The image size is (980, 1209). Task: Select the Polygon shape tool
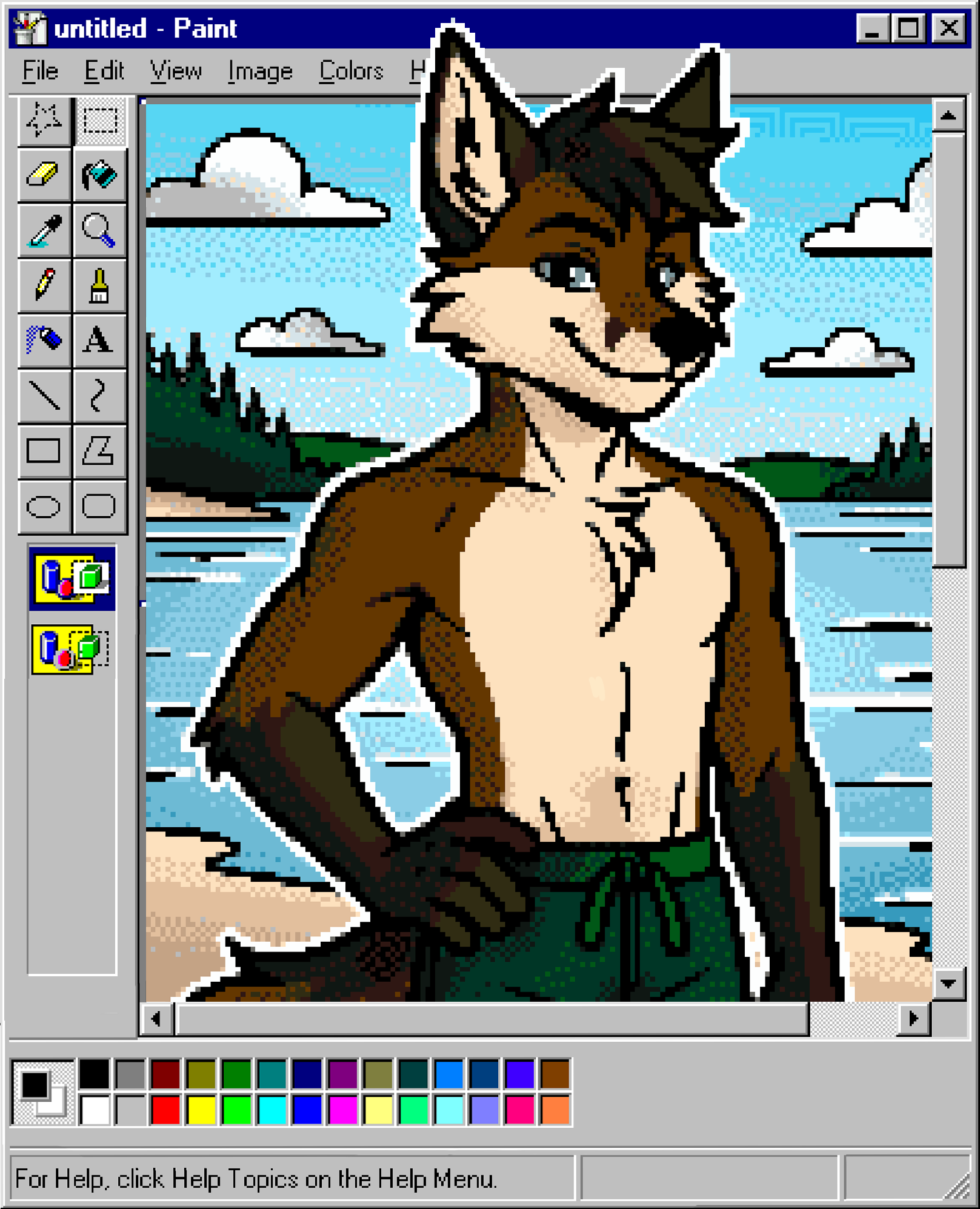99,451
